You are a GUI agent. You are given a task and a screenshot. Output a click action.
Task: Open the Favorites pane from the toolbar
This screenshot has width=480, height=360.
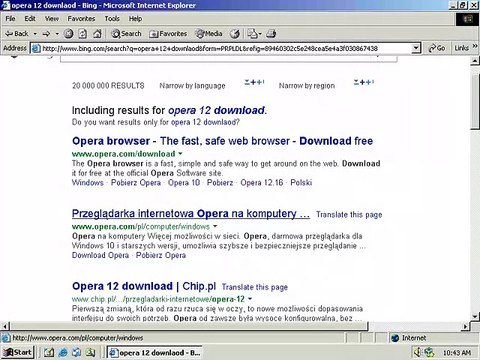(168, 34)
